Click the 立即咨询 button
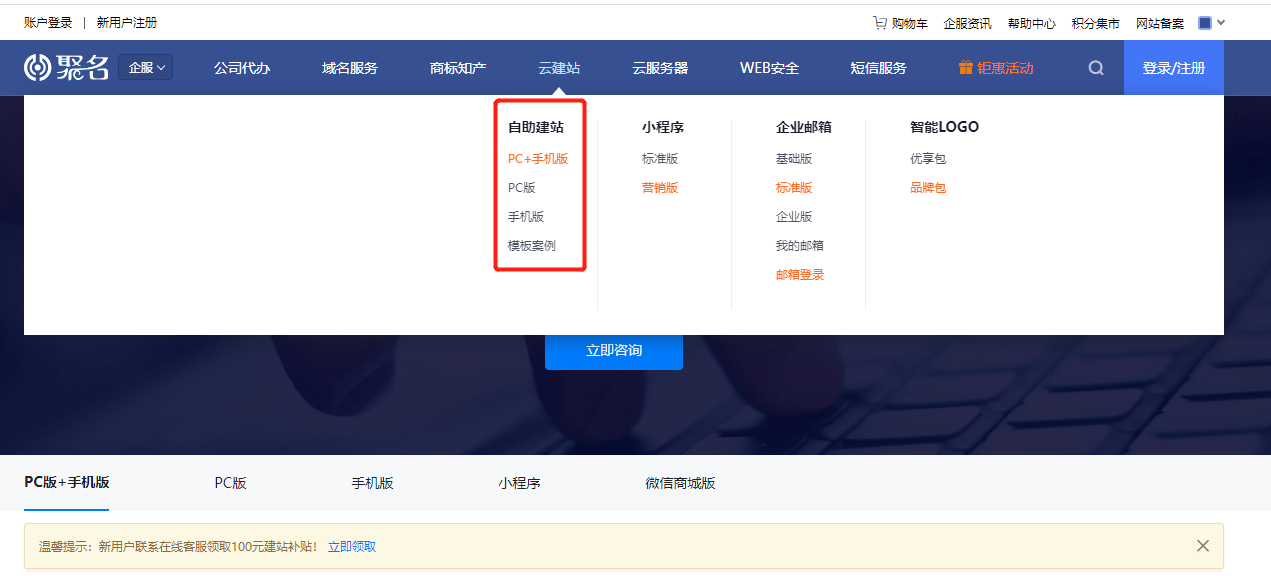This screenshot has width=1271, height=576. tap(614, 351)
